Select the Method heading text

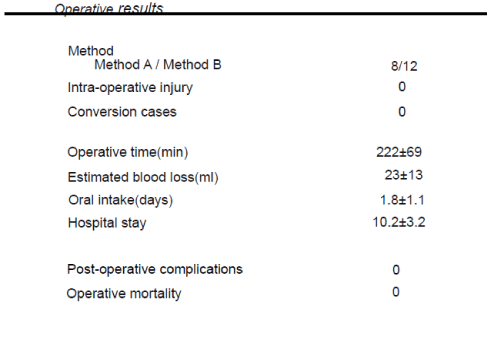(x=91, y=51)
